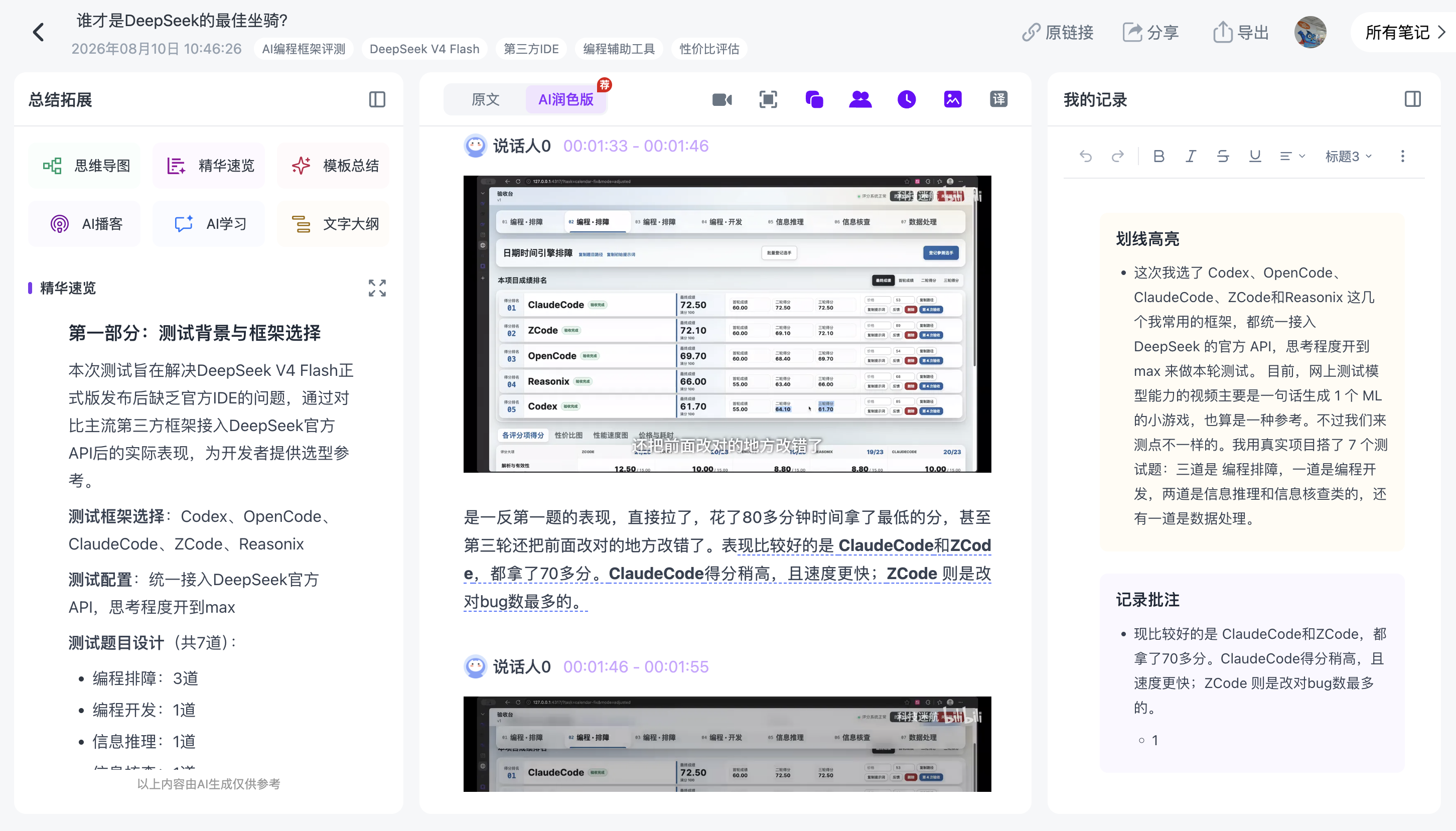
Task: Click the 导出 export button
Action: coord(1240,33)
